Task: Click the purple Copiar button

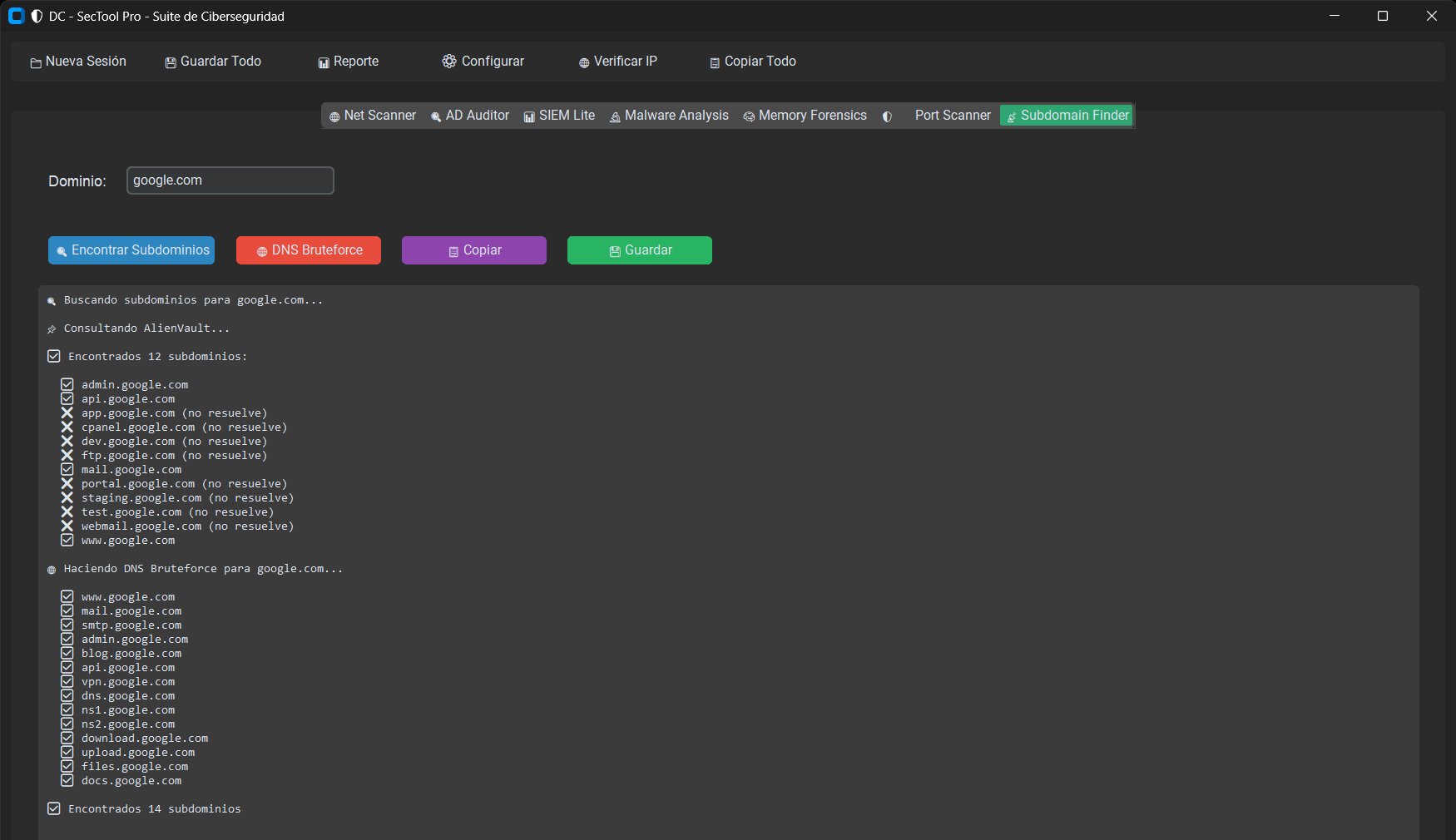Action: (x=474, y=250)
